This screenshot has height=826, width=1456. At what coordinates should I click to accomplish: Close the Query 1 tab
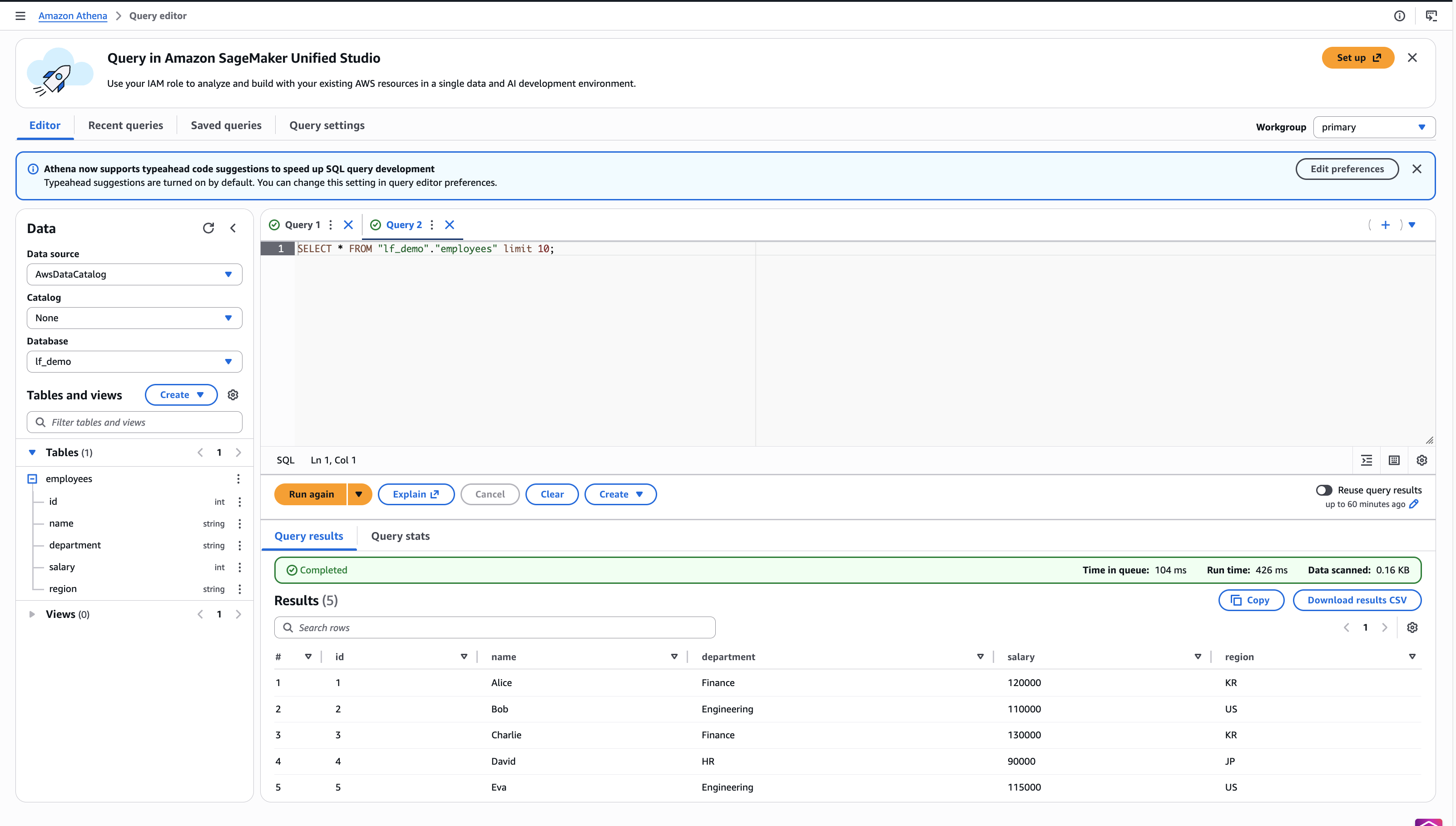click(348, 224)
